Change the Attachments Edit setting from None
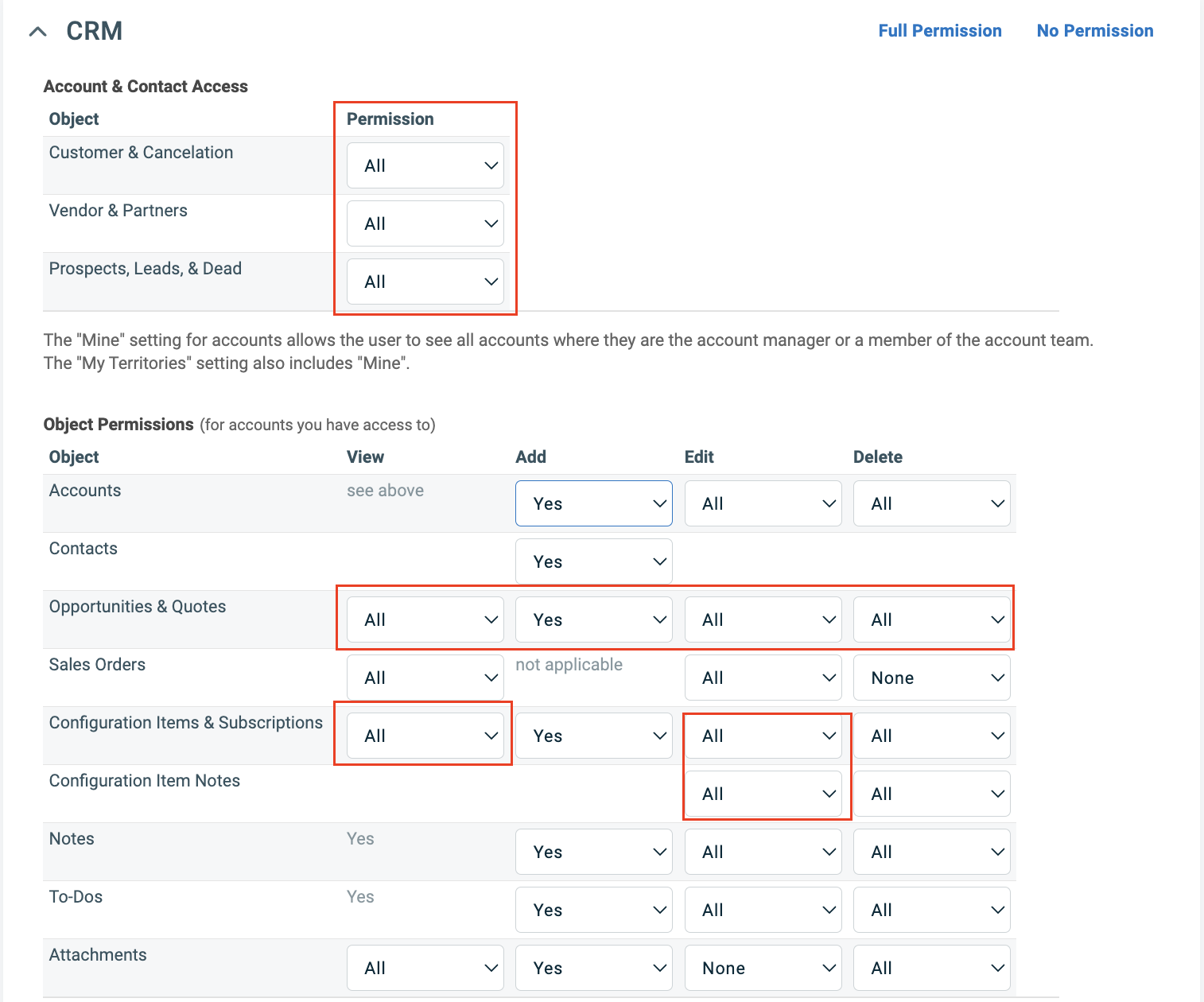1204x1002 pixels. pyautogui.click(x=763, y=967)
